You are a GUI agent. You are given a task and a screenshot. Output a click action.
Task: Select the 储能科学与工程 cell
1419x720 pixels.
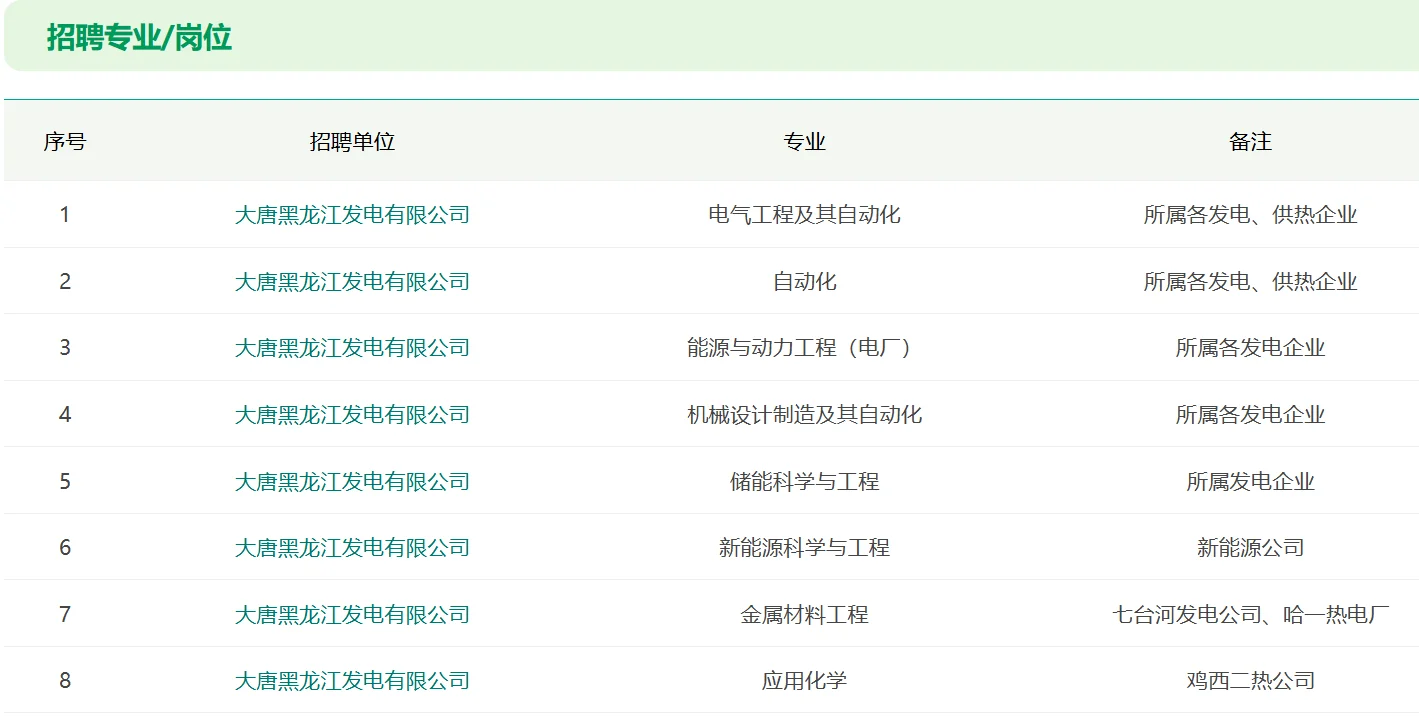pyautogui.click(x=805, y=481)
